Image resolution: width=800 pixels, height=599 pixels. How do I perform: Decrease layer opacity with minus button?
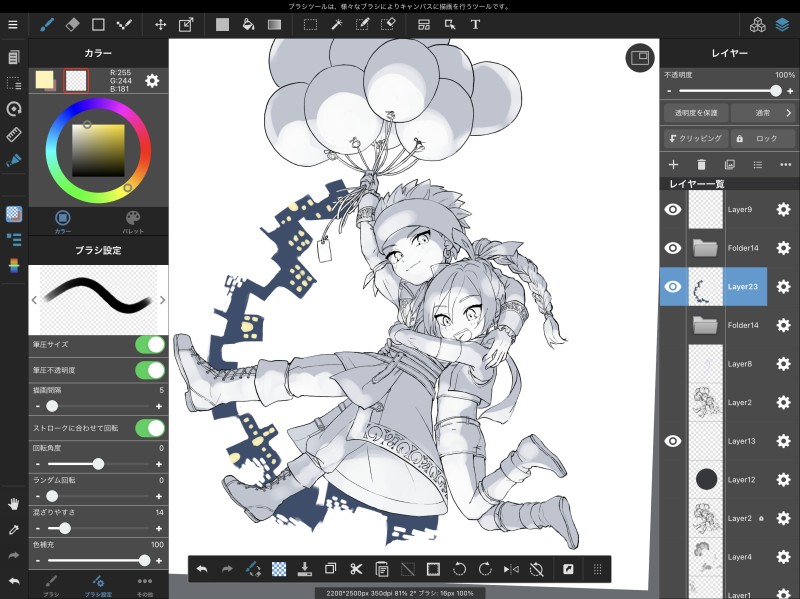(x=669, y=91)
